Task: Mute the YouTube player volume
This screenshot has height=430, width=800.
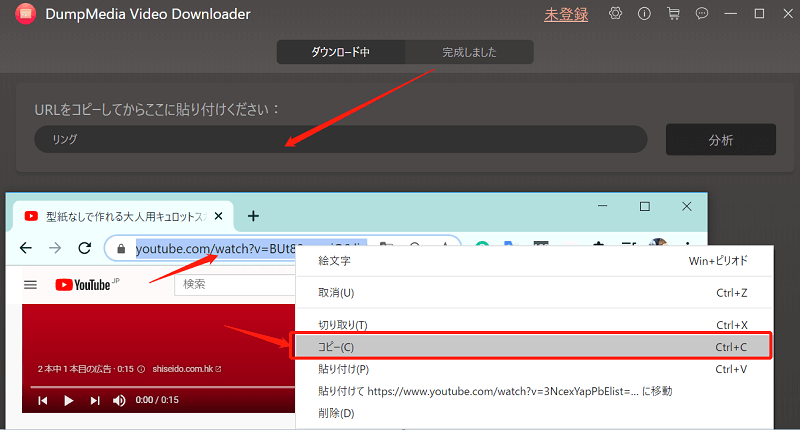Action: coord(119,400)
